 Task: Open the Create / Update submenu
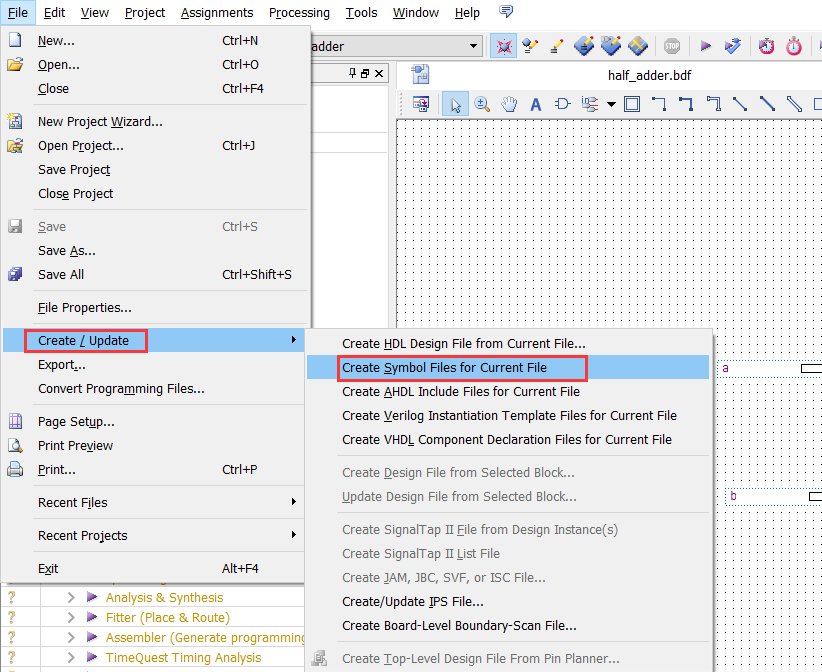[x=154, y=340]
